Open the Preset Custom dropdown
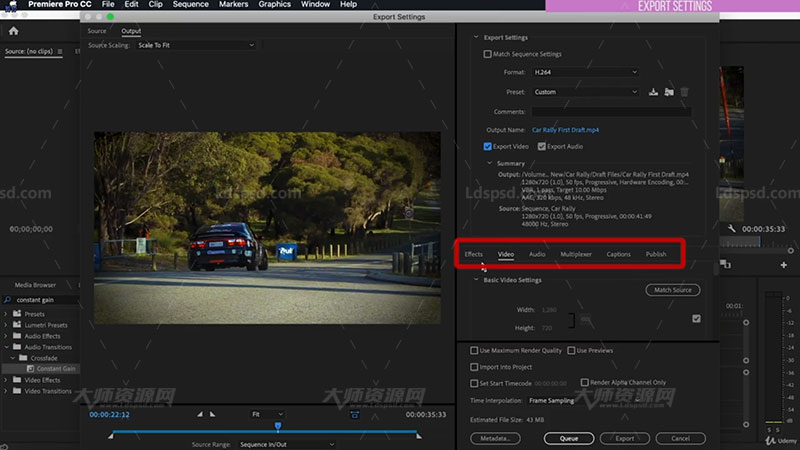 click(585, 92)
